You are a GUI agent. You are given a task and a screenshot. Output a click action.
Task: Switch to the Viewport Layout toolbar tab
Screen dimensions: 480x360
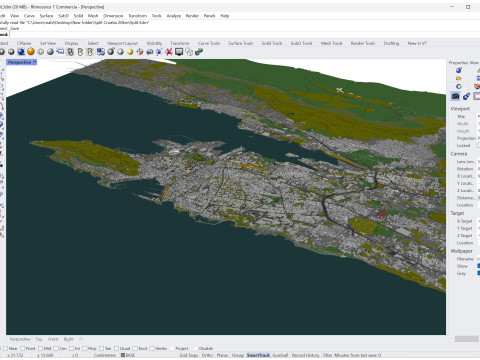(x=122, y=43)
